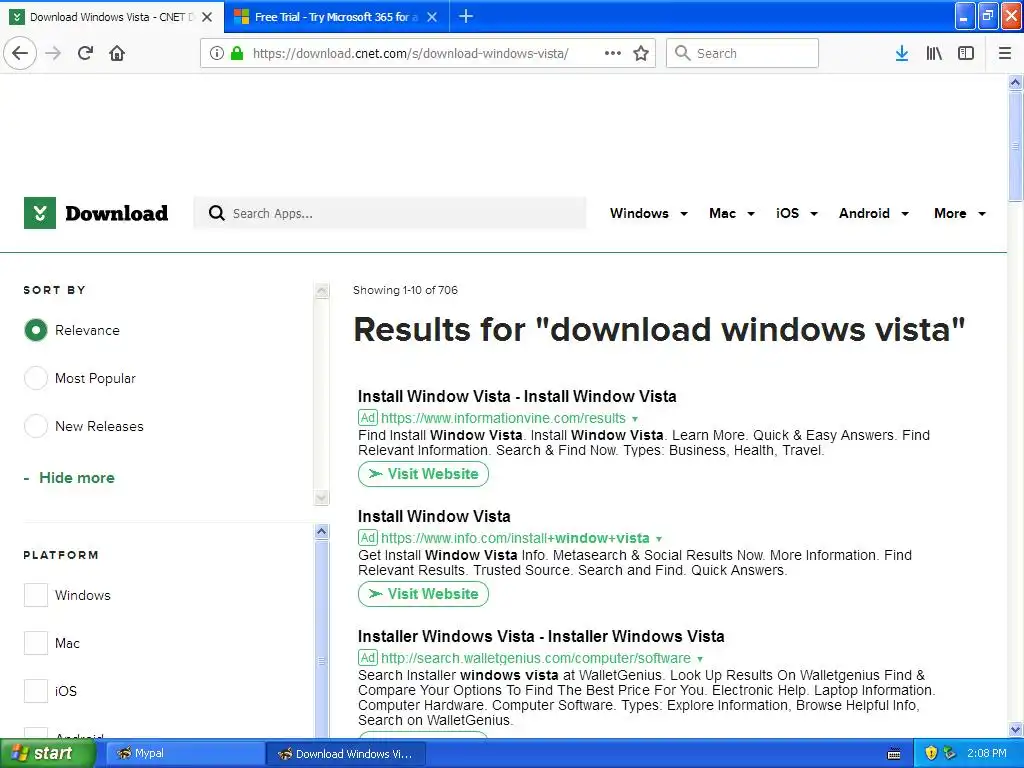Open Installer Windows Vista result headline

[x=541, y=636]
